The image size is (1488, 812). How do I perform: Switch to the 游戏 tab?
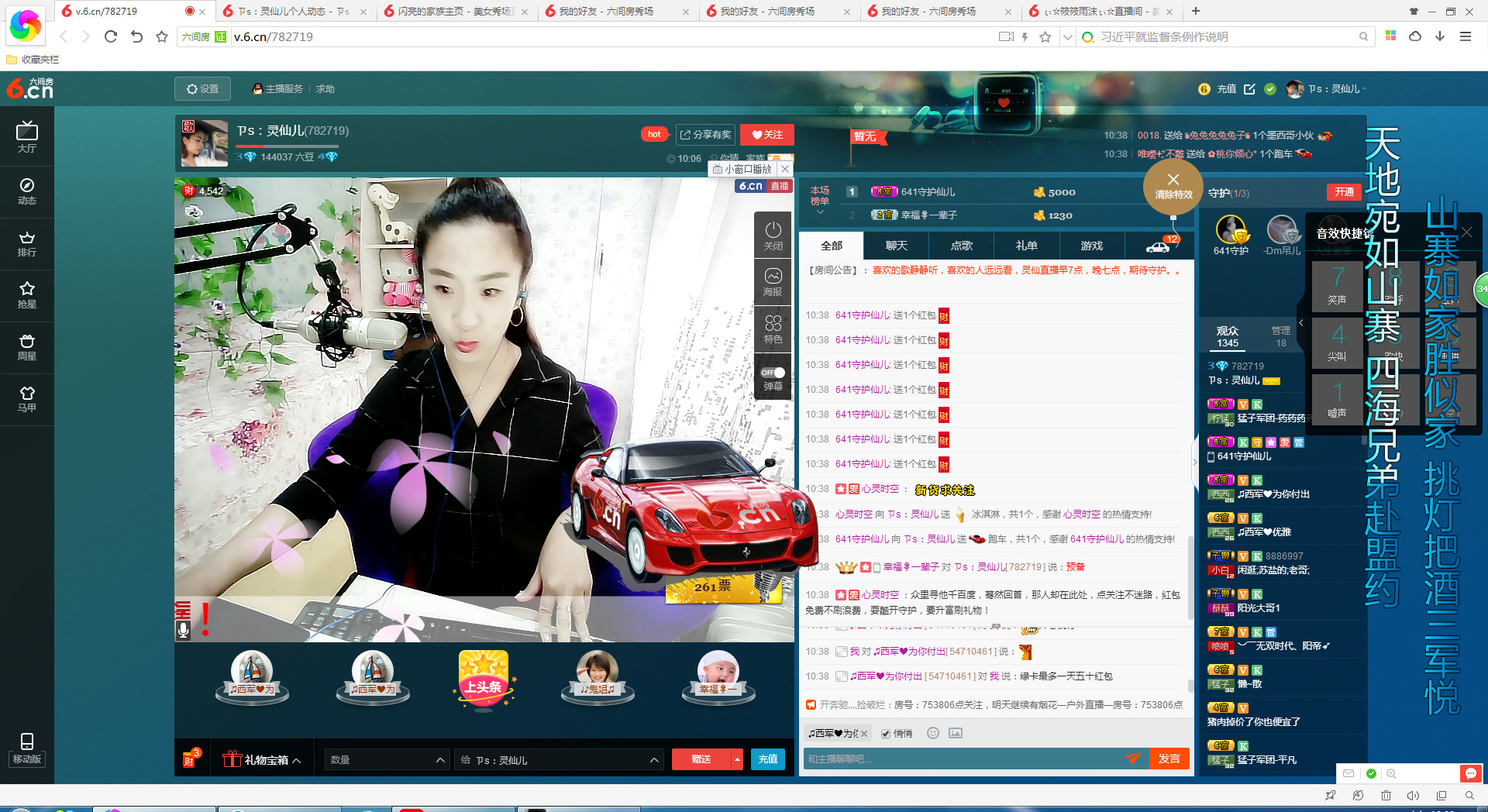(x=1092, y=246)
